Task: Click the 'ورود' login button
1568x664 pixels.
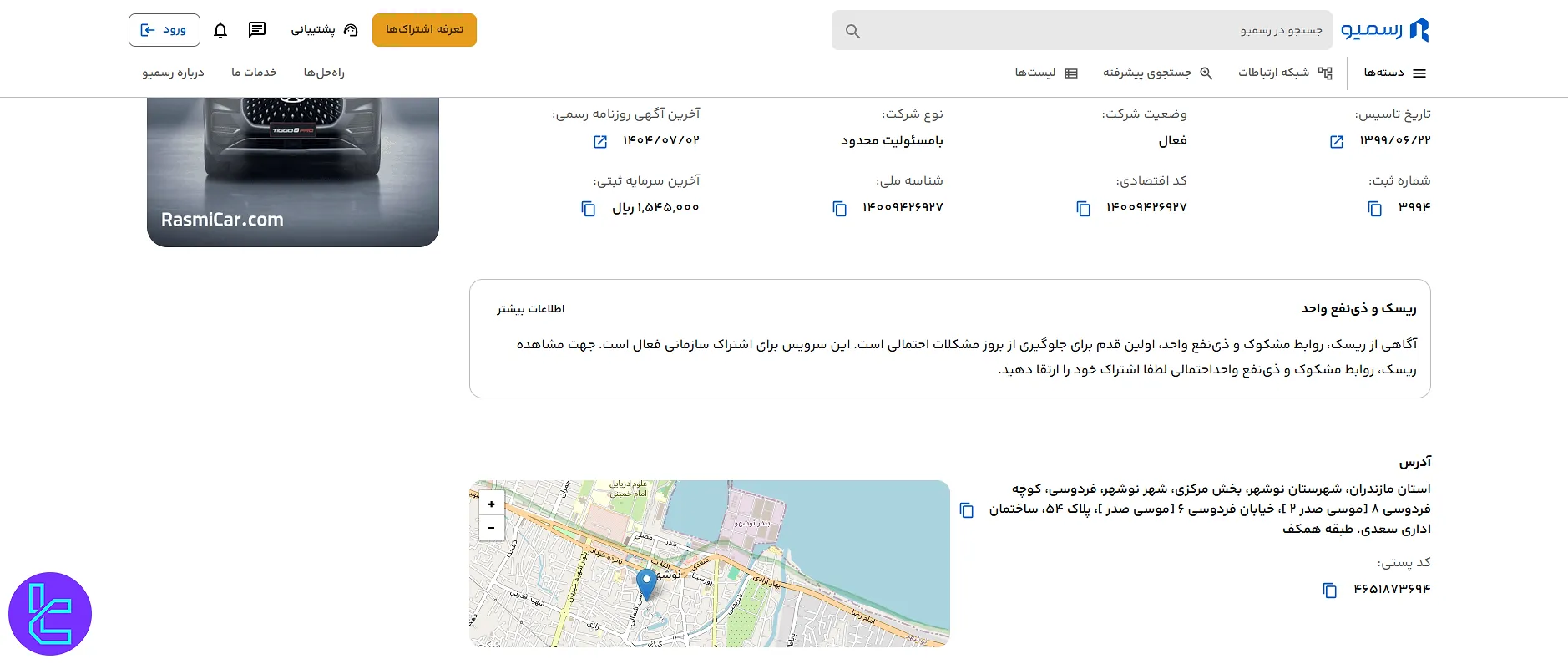Action: (x=164, y=30)
